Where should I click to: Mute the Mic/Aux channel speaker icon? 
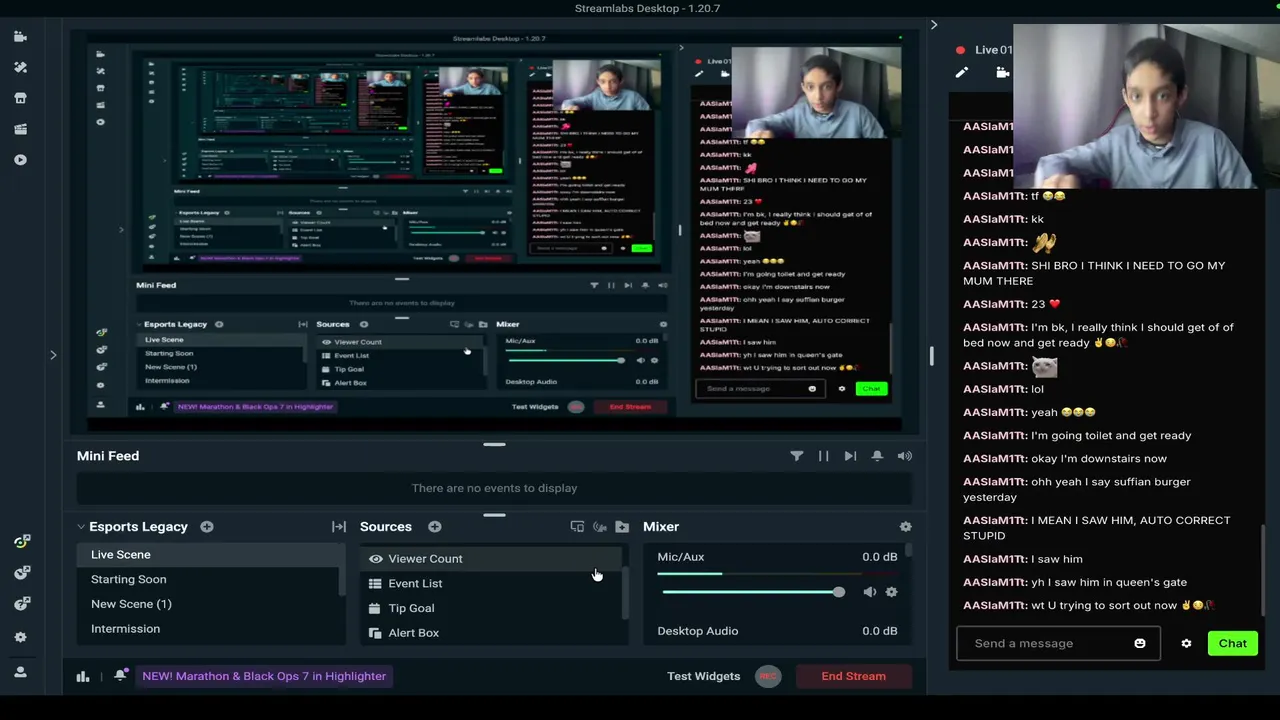coord(869,592)
